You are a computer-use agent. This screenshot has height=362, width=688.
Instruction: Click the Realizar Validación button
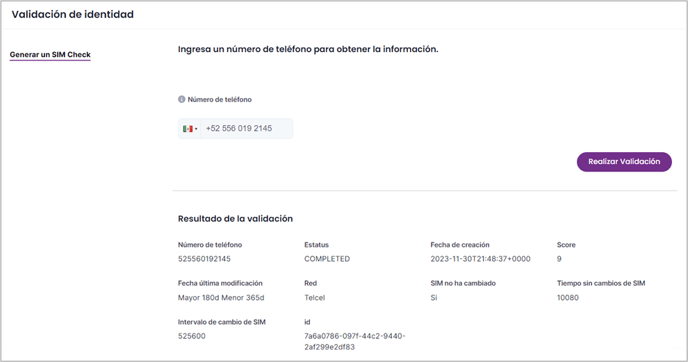pyautogui.click(x=624, y=161)
